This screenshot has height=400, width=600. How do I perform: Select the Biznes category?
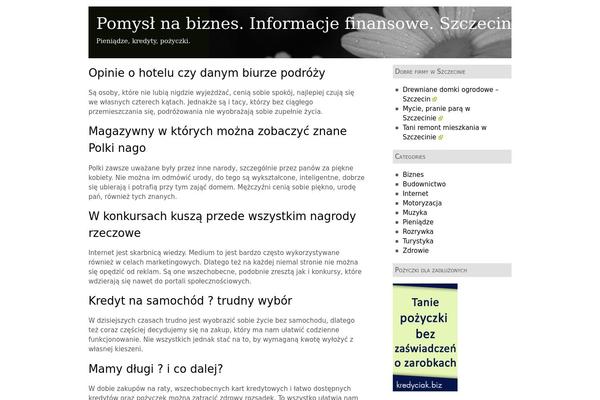[413, 175]
